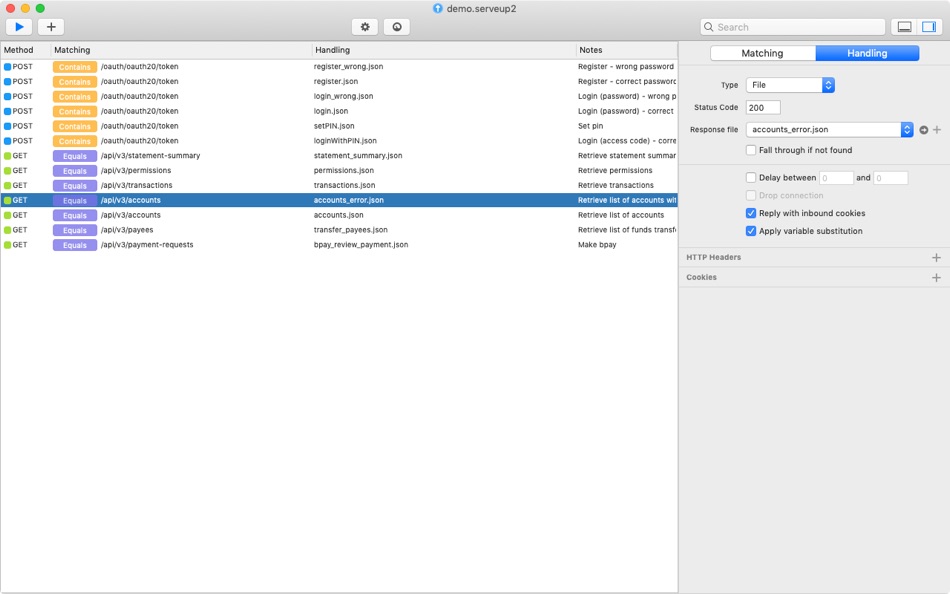Toggle the right sidebar panel icon

[x=929, y=27]
